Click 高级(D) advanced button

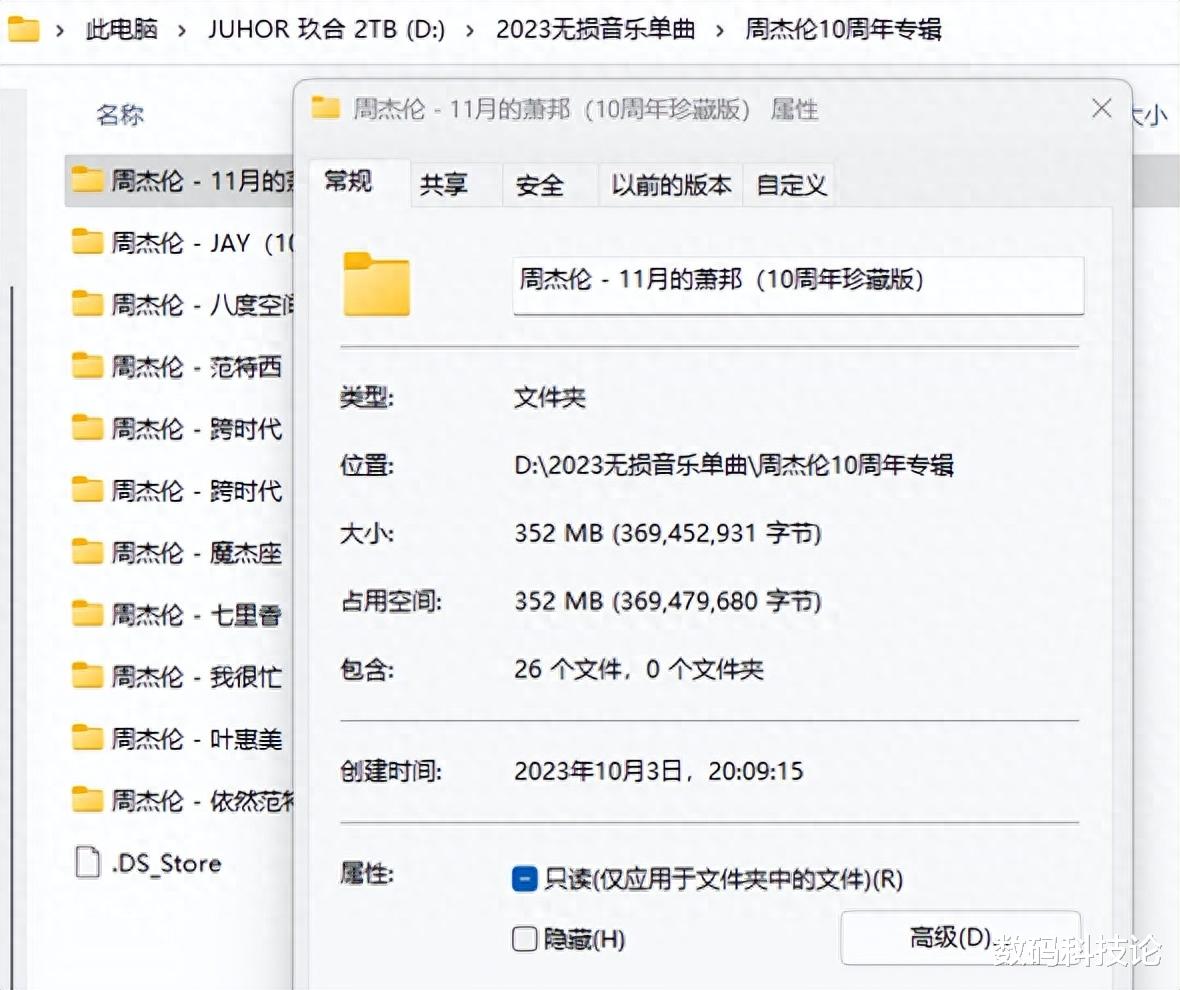(x=961, y=938)
